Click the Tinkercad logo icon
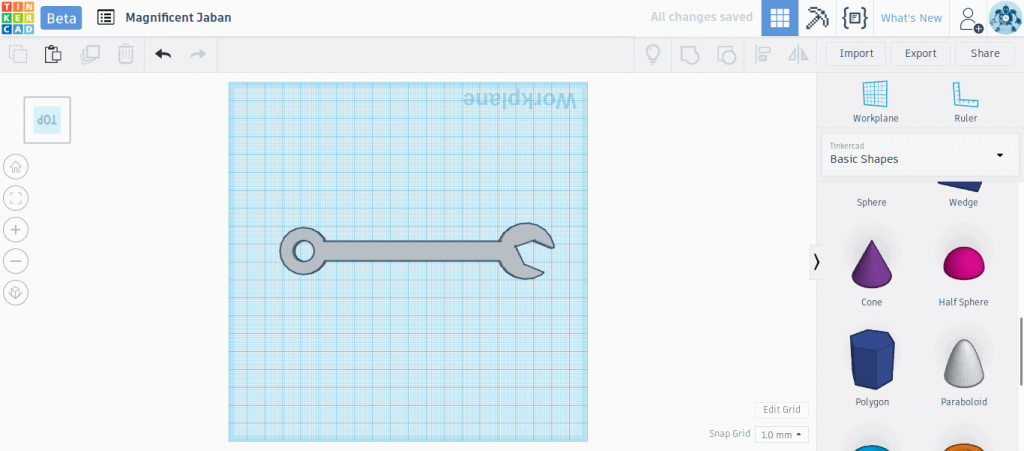The width and height of the screenshot is (1024, 451). (x=17, y=18)
